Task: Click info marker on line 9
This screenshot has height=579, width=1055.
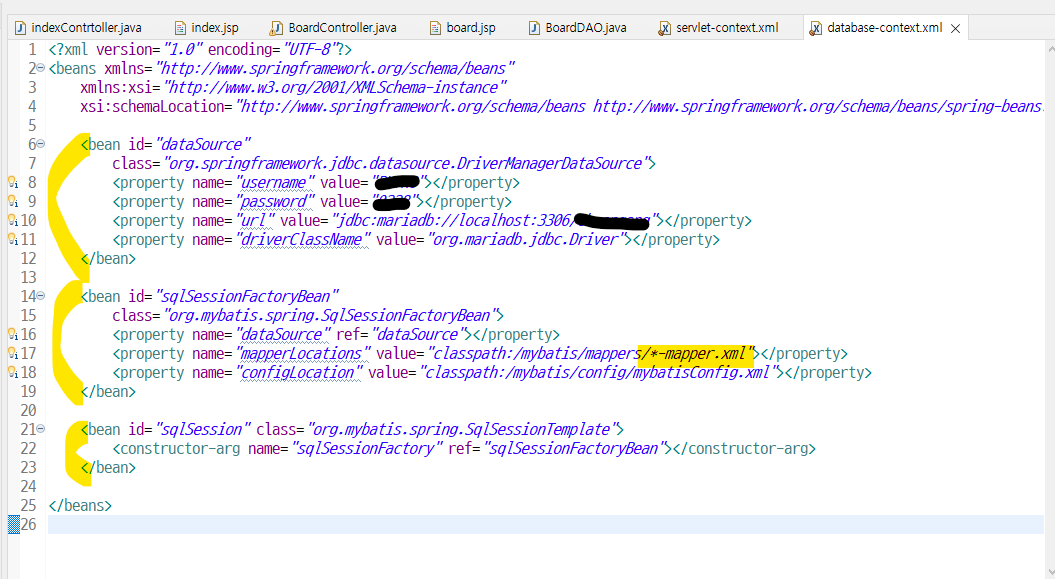Action: pos(13,200)
